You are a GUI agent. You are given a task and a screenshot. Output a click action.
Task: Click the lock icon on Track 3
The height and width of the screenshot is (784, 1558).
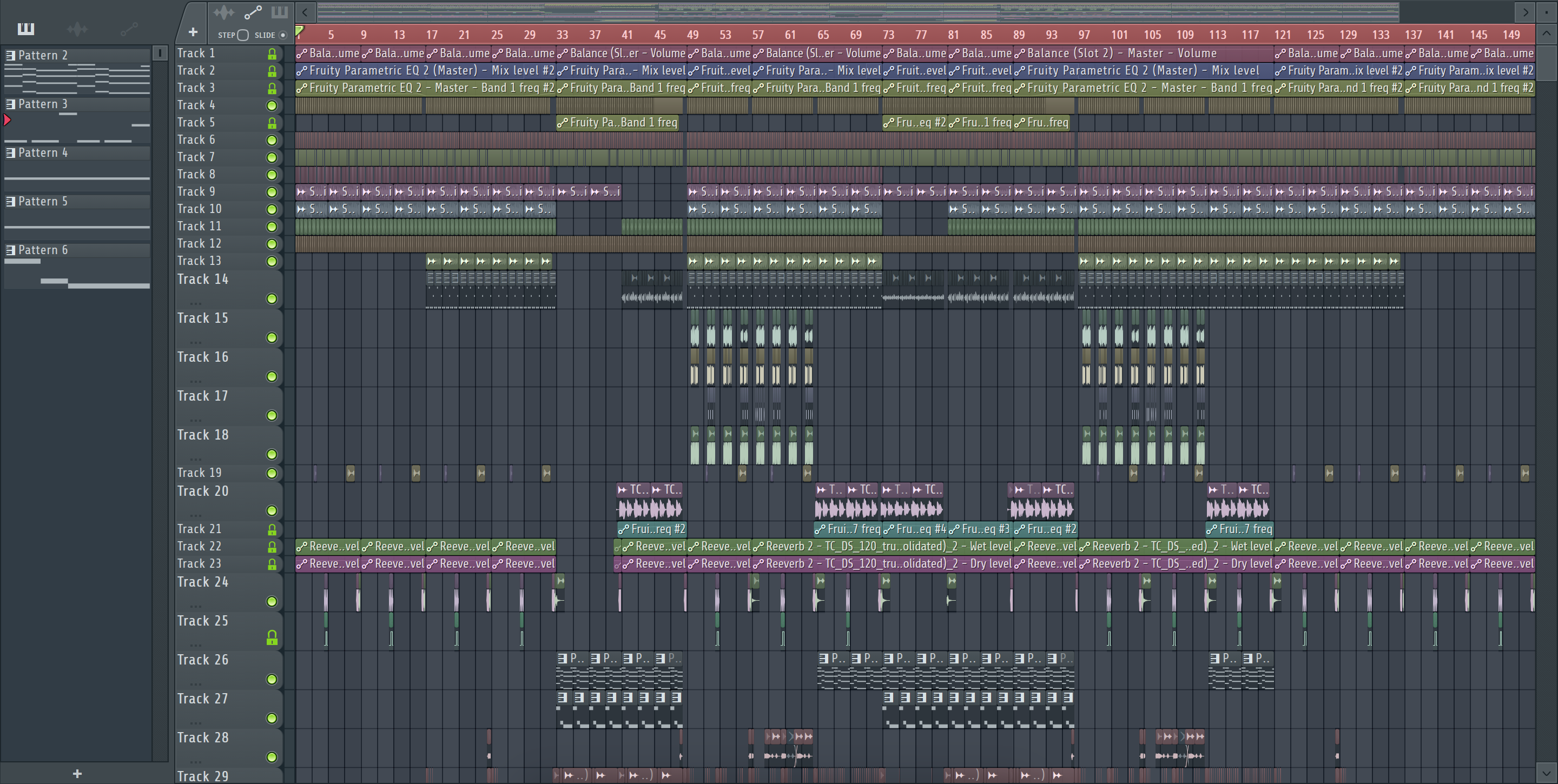[x=272, y=88]
